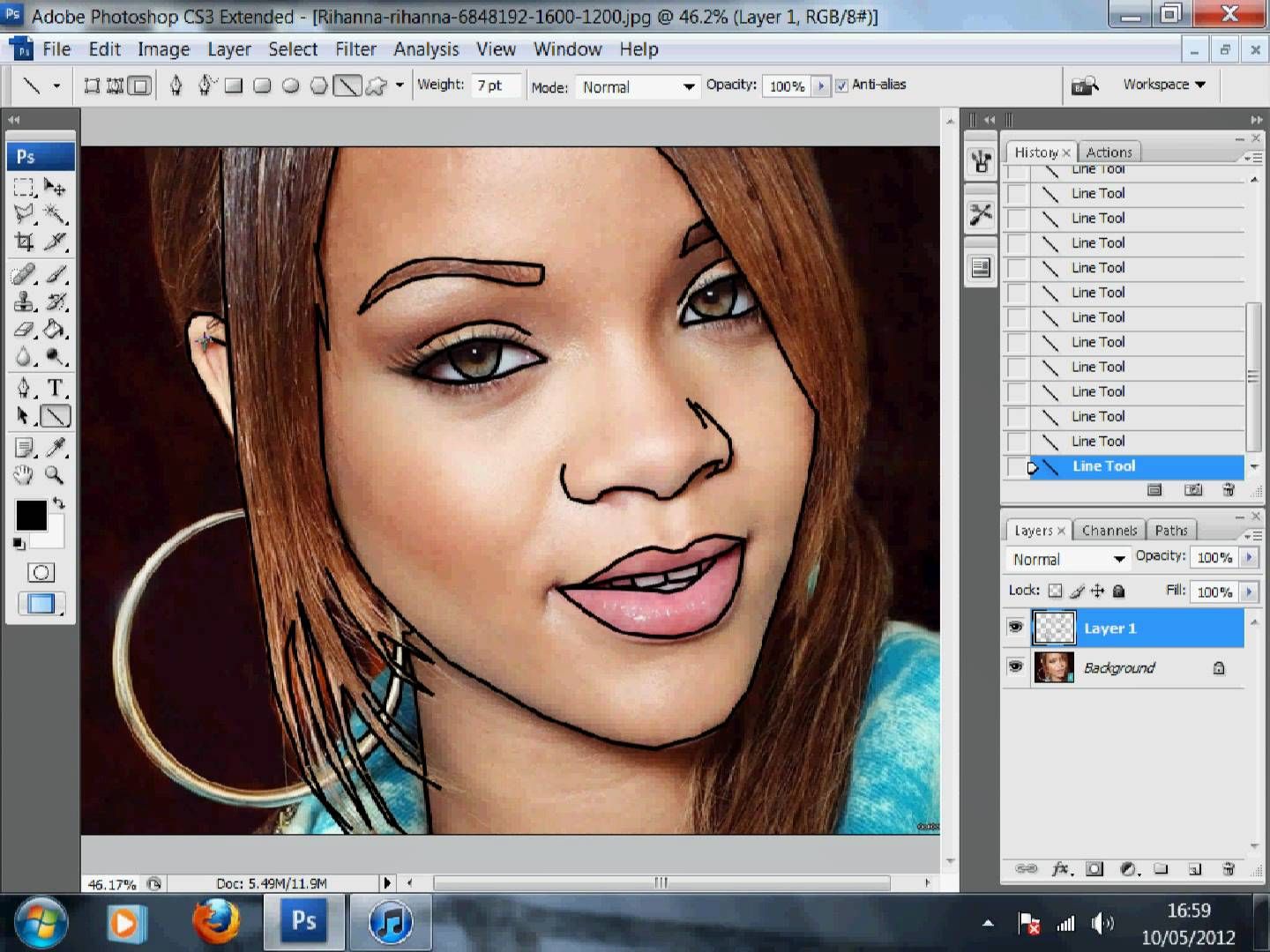1270x952 pixels.
Task: Open the Filter menu
Action: [355, 49]
